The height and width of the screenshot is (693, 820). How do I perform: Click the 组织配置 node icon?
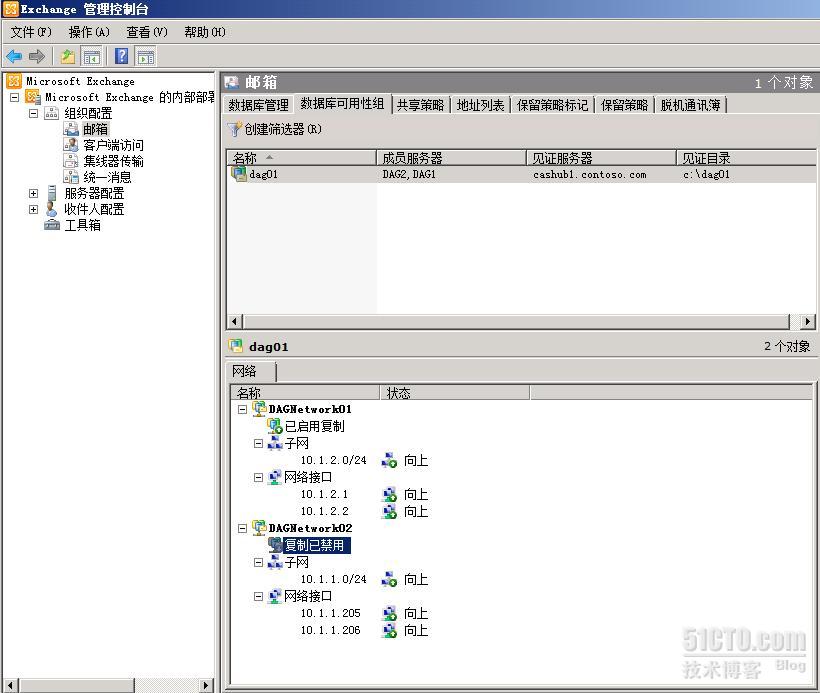51,113
